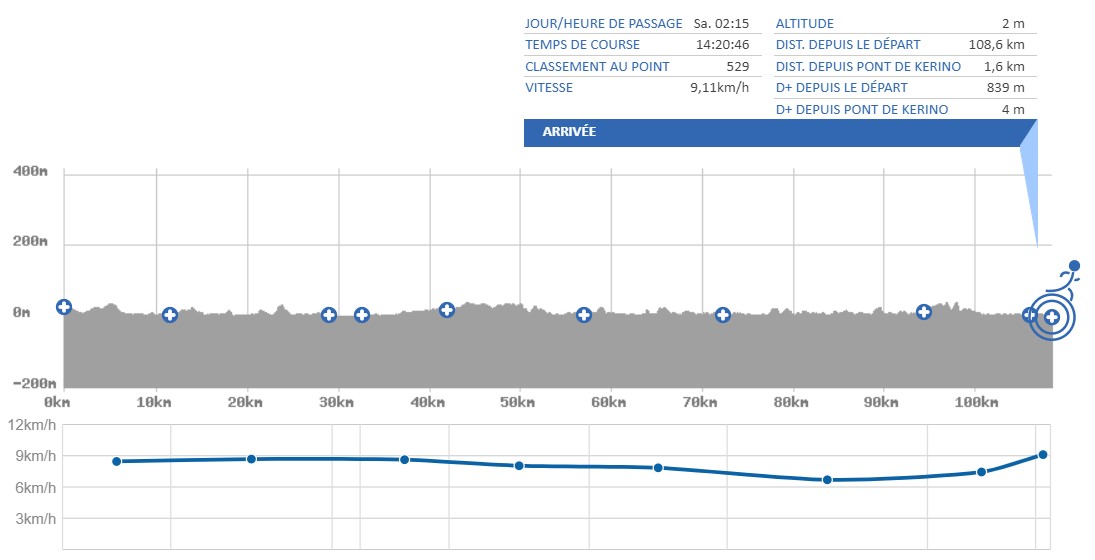Select the plus marker just before 30km
The width and height of the screenshot is (1095, 560).
pyautogui.click(x=329, y=315)
